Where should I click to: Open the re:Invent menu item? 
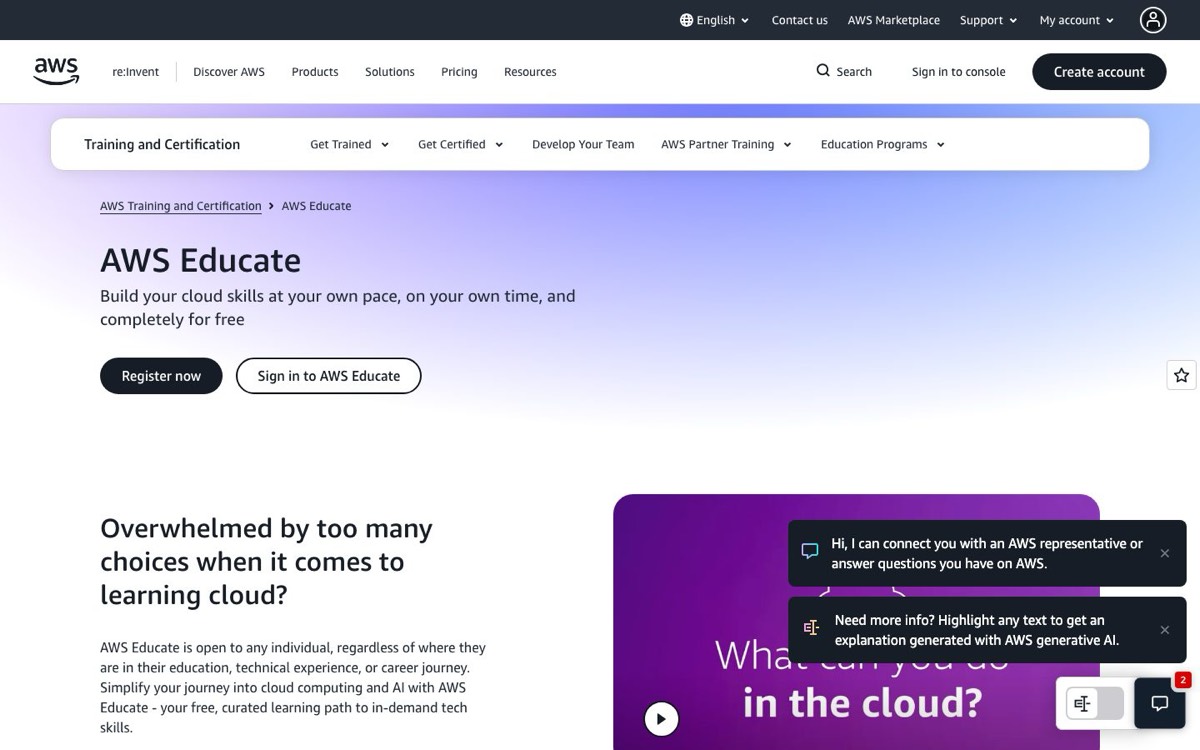point(135,72)
